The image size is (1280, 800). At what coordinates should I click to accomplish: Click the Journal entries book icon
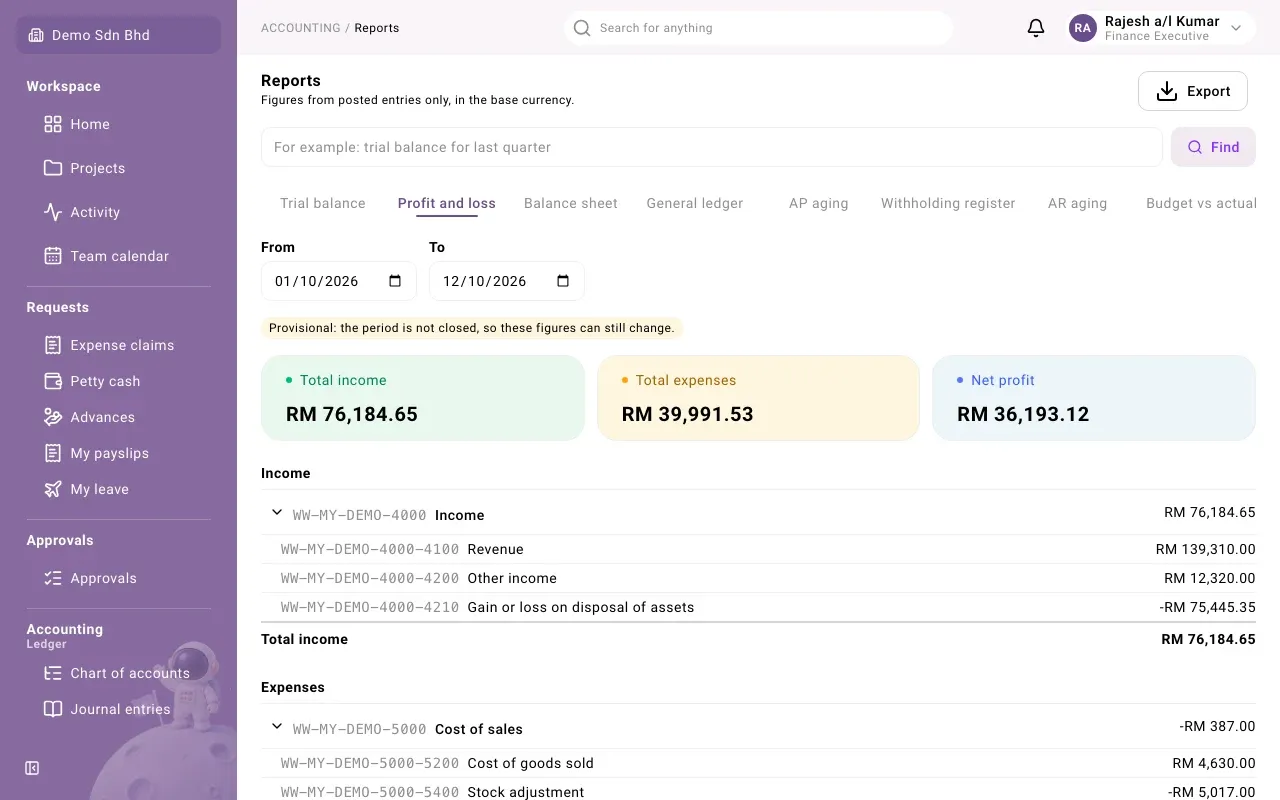click(x=53, y=709)
